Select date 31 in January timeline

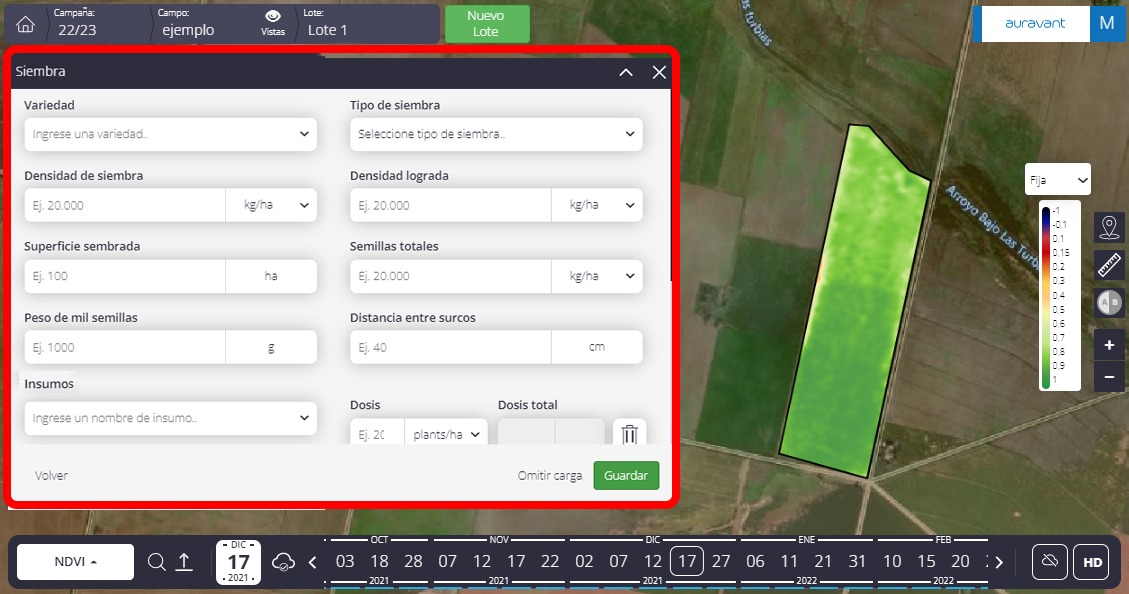tap(857, 562)
